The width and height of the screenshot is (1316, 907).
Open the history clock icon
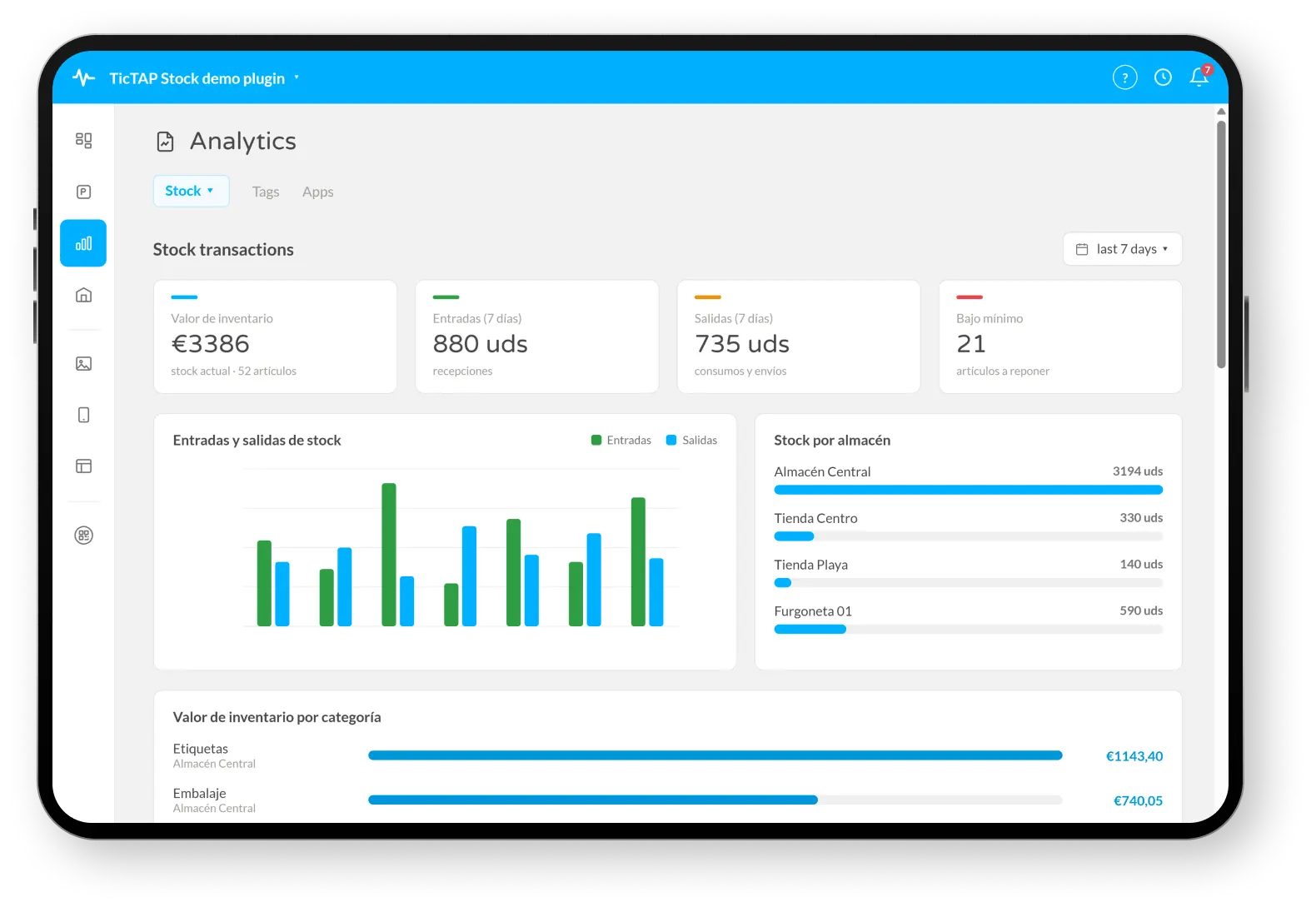1163,77
